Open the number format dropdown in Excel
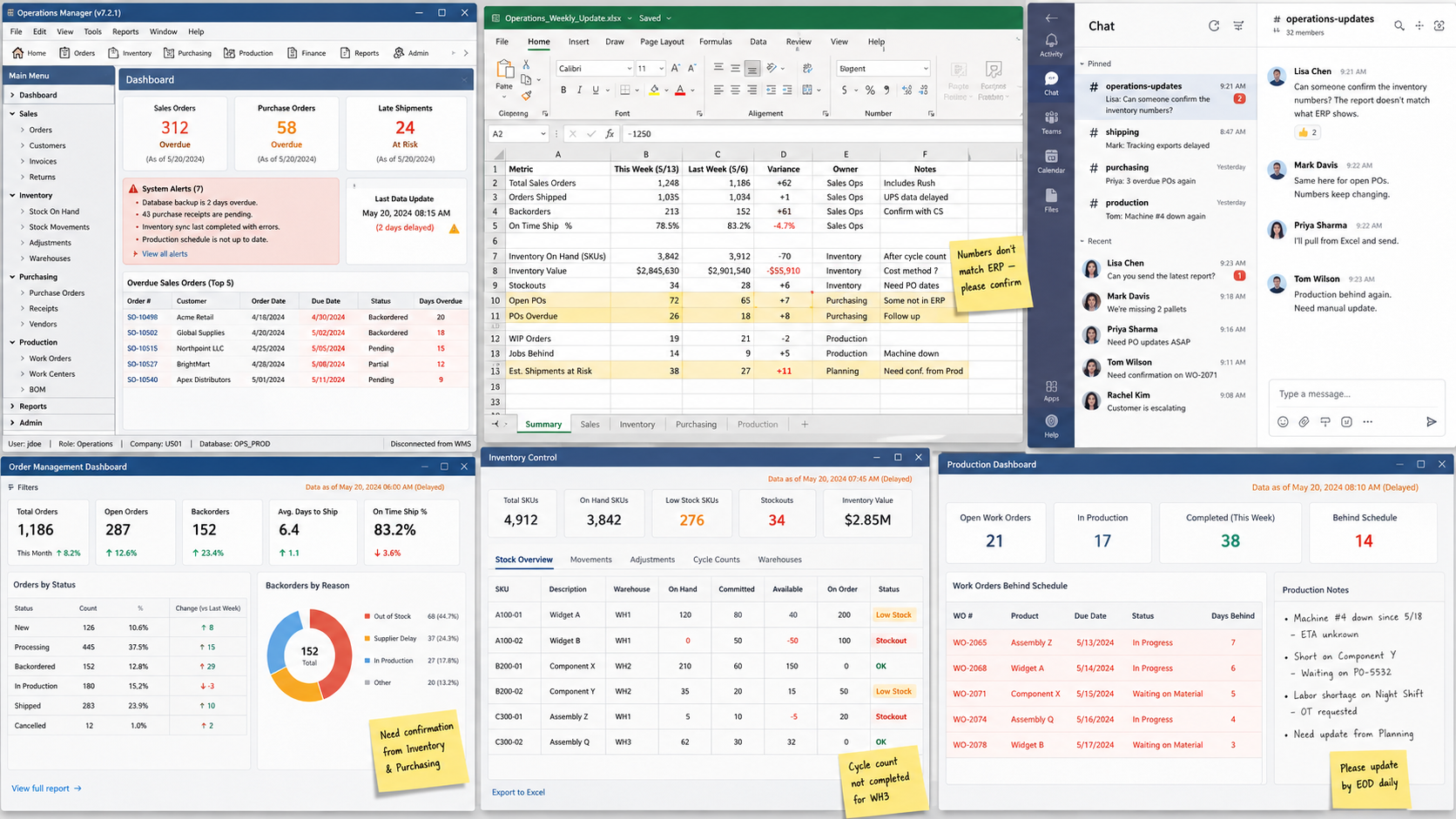Image resolution: width=1456 pixels, height=819 pixels. pos(925,68)
